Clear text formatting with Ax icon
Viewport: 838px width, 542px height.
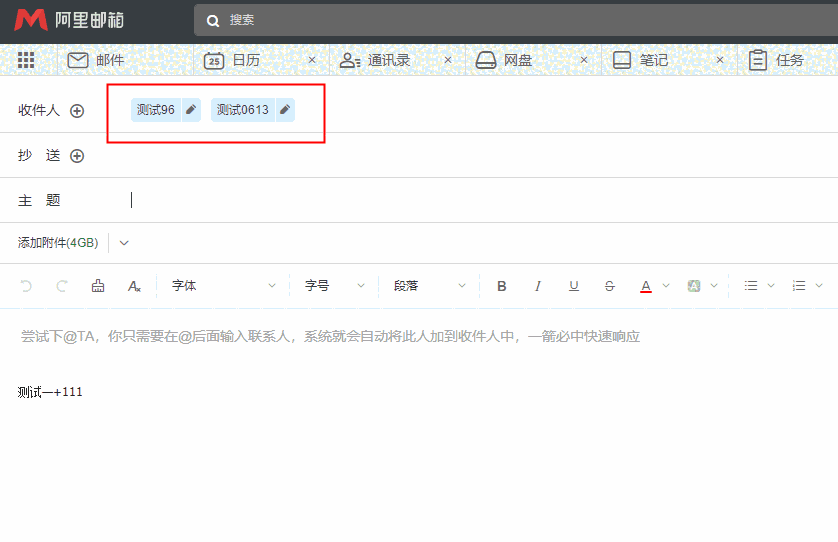click(x=134, y=287)
